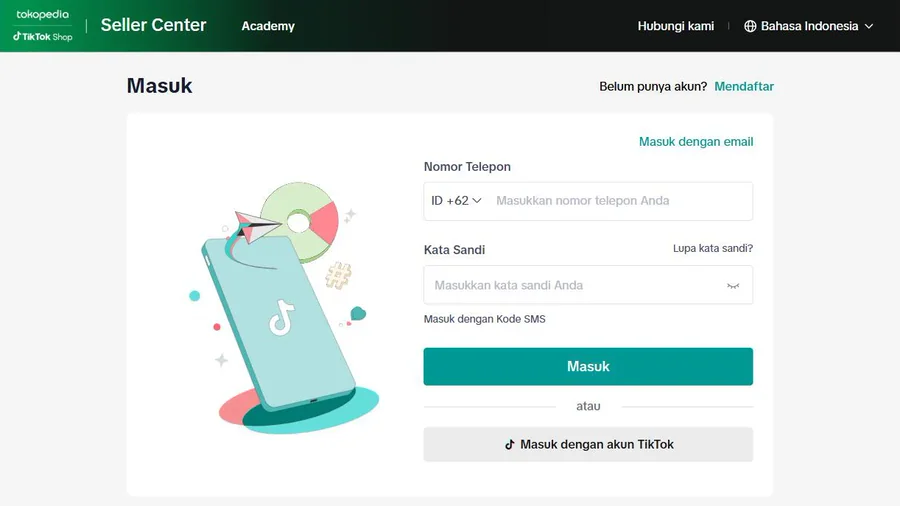Click the Kata Sandi label

pos(455,250)
